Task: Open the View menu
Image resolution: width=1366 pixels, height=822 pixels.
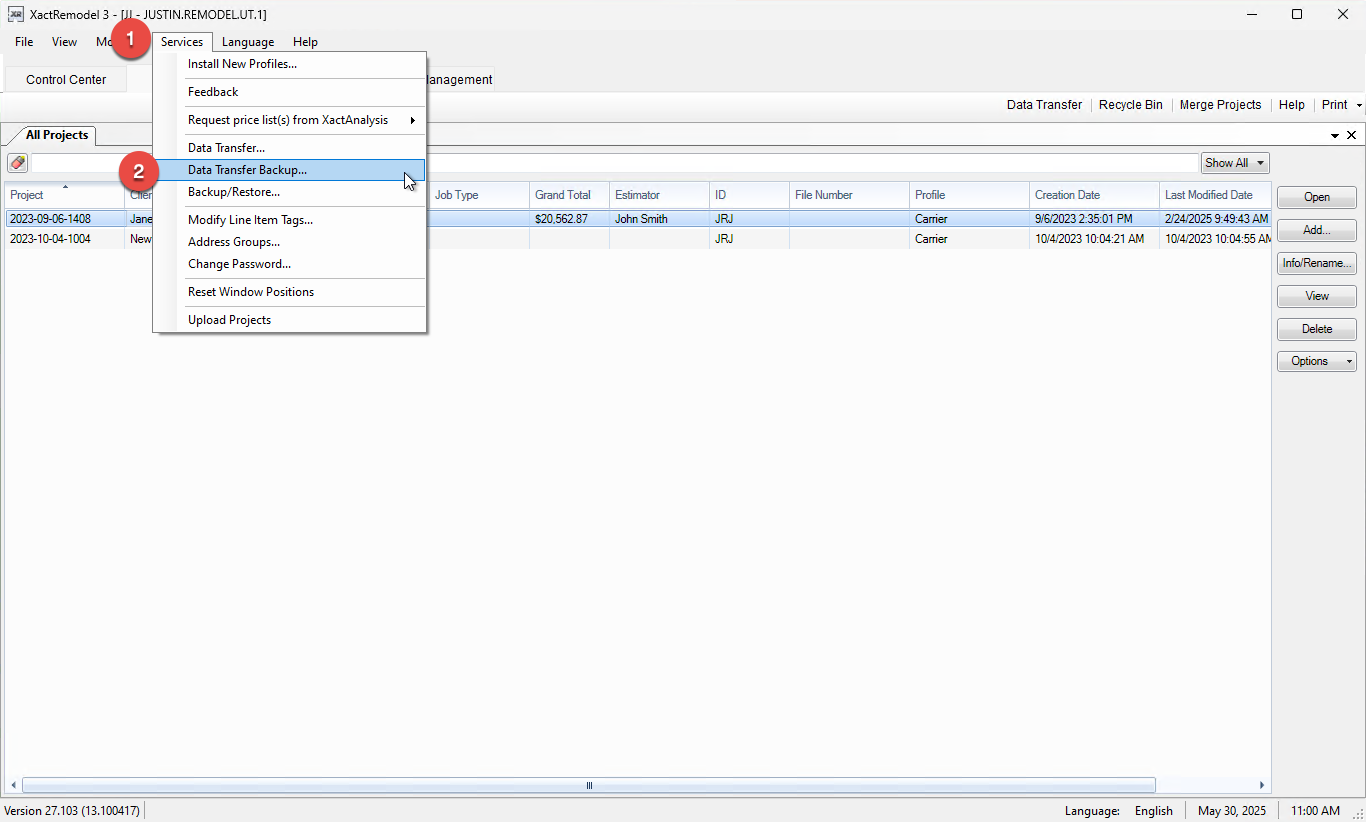Action: pos(65,42)
